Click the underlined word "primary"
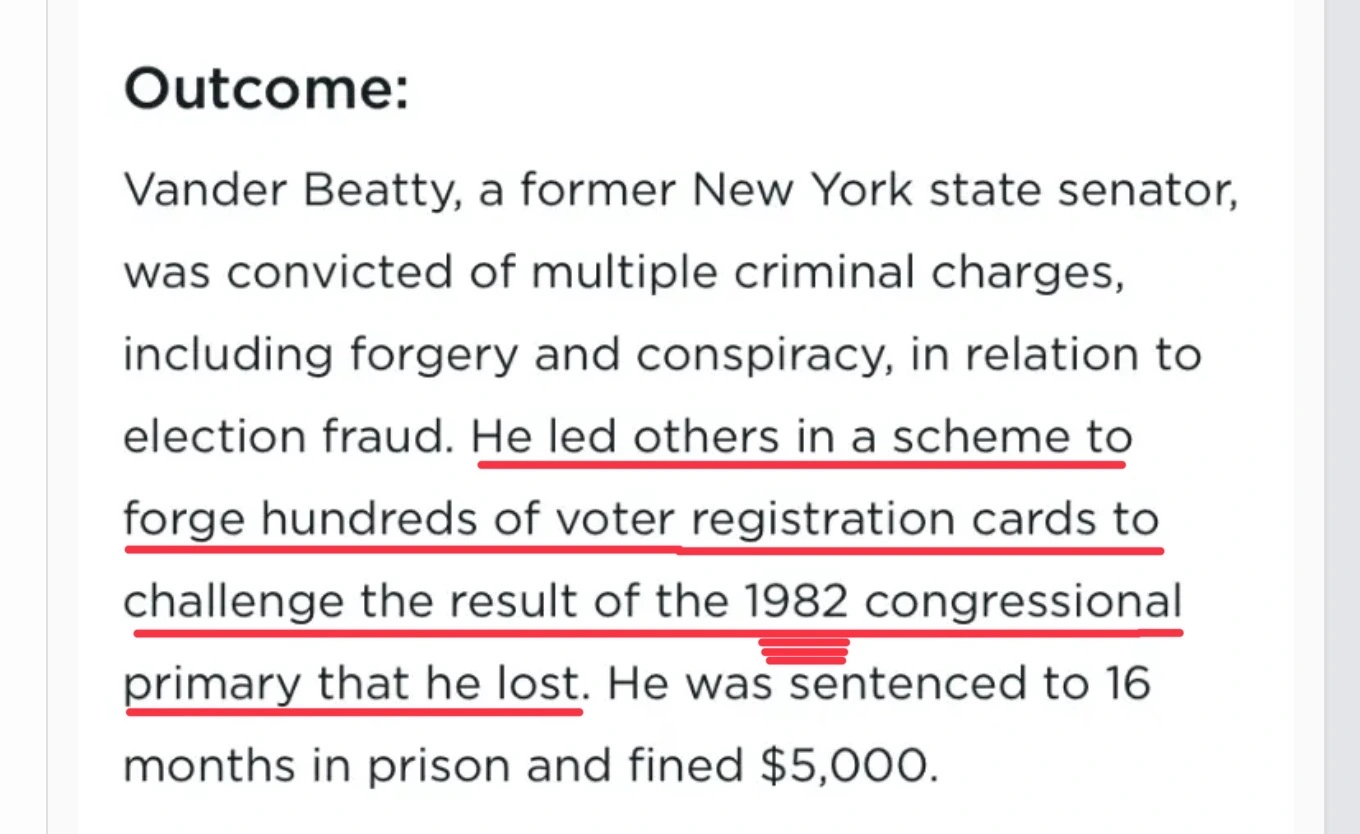The height and width of the screenshot is (834, 1360). [212, 685]
